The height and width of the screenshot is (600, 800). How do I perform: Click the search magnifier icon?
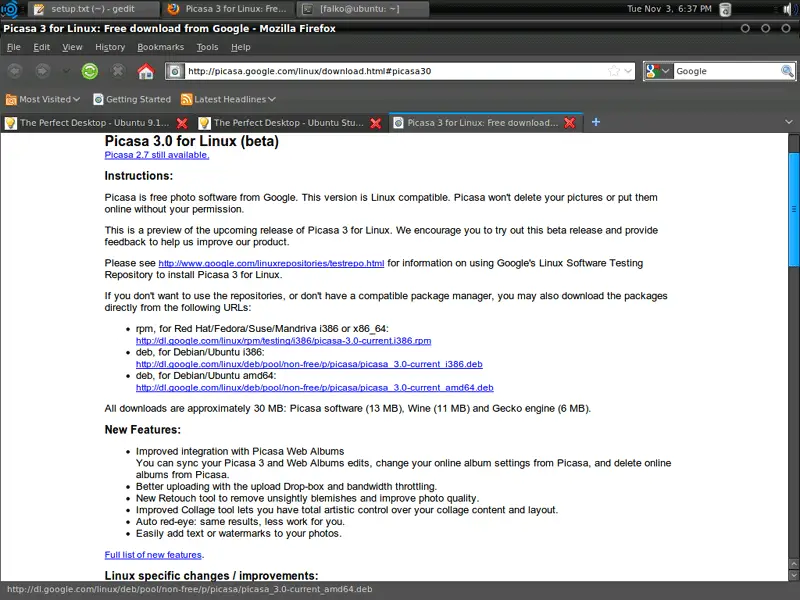tap(787, 71)
